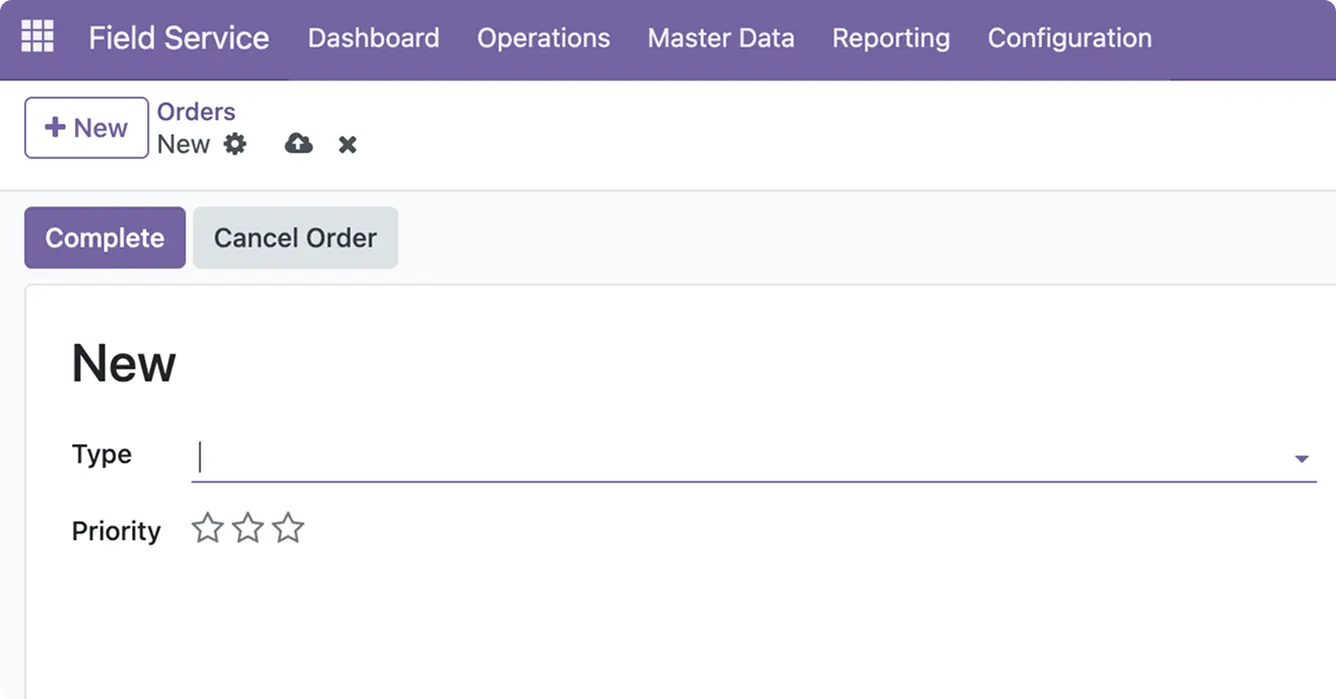Create a record with + New button

86,128
